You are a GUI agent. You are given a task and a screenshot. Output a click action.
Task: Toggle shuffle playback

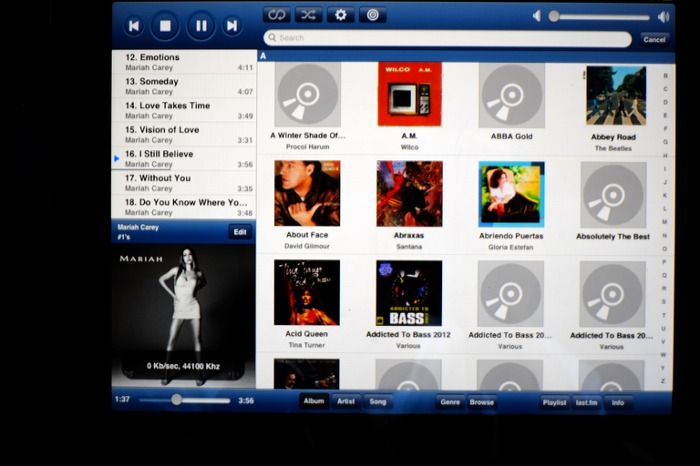(x=308, y=15)
